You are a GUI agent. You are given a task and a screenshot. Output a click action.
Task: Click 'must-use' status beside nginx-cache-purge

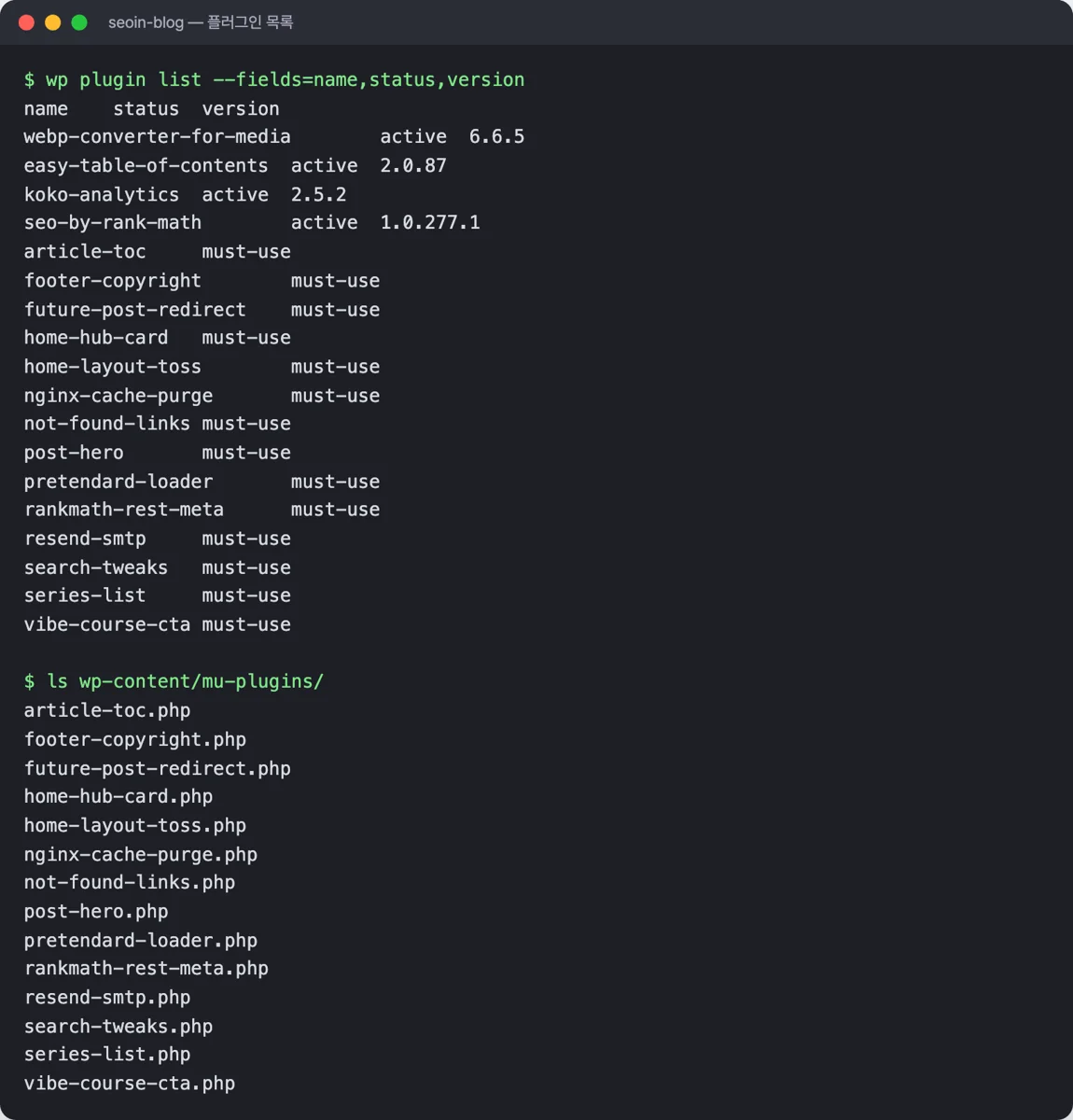tap(335, 396)
